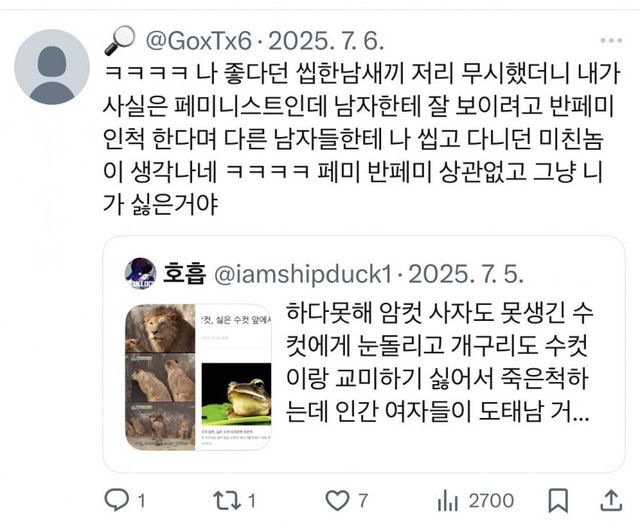Click the magnifying glass emoji name
This screenshot has height=522, width=640.
pyautogui.click(x=120, y=40)
